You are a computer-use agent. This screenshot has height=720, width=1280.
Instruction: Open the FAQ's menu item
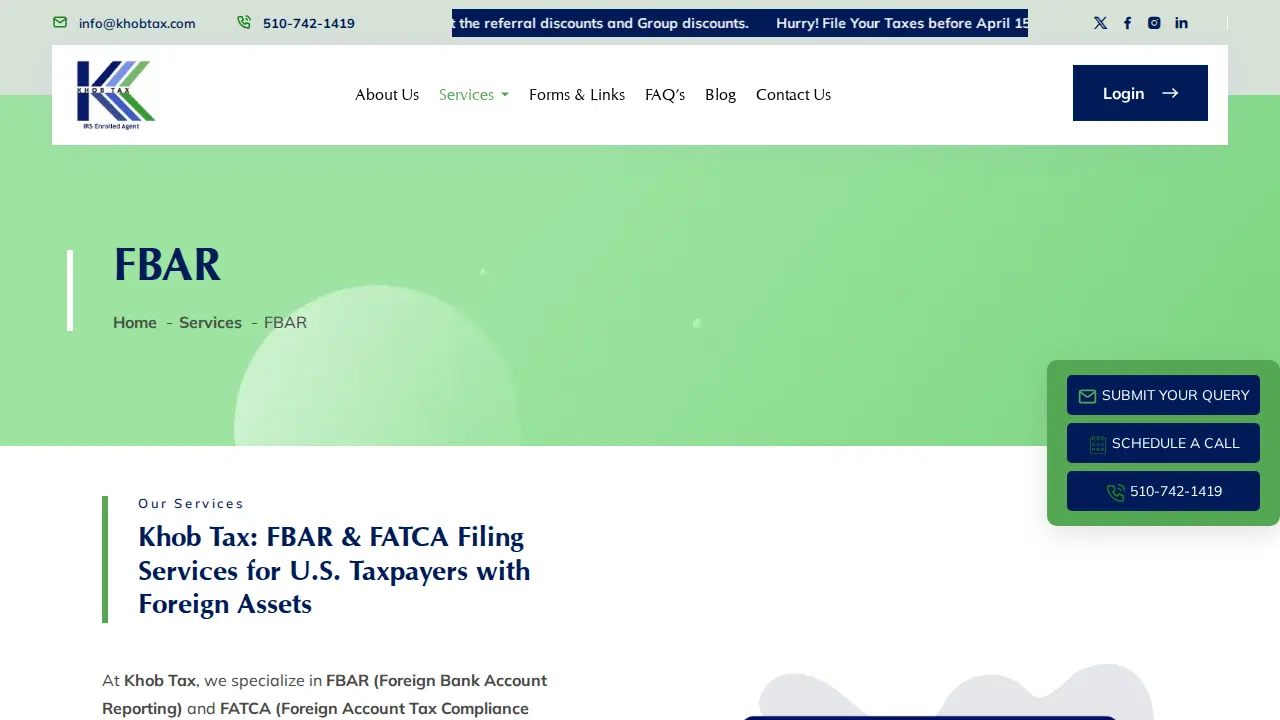pos(665,95)
